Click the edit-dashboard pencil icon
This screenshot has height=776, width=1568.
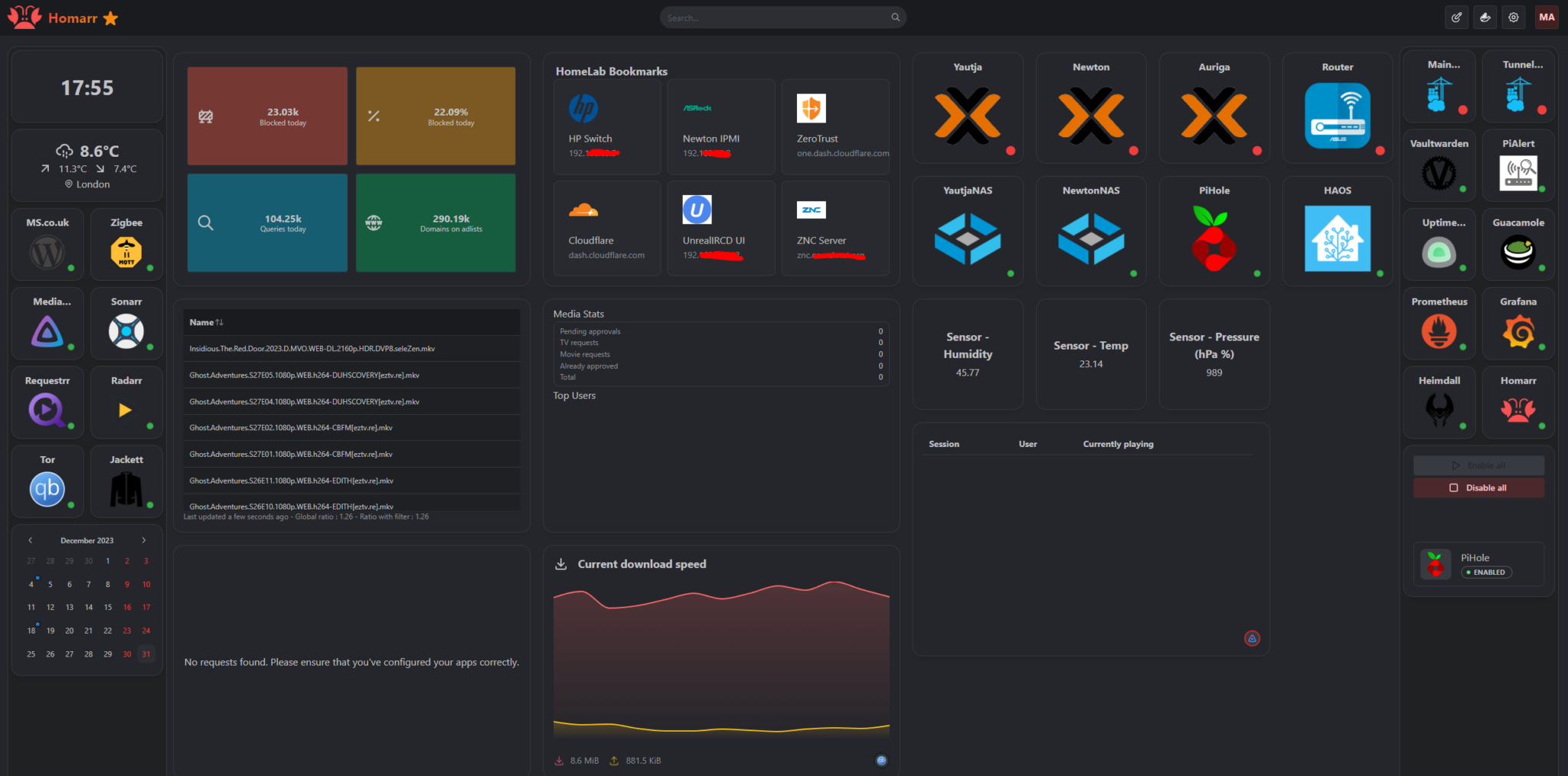coord(1456,17)
